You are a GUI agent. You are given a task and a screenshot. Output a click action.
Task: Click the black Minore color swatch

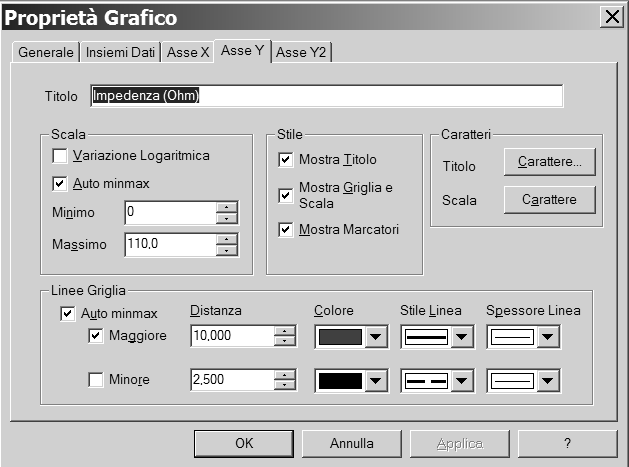[340, 381]
